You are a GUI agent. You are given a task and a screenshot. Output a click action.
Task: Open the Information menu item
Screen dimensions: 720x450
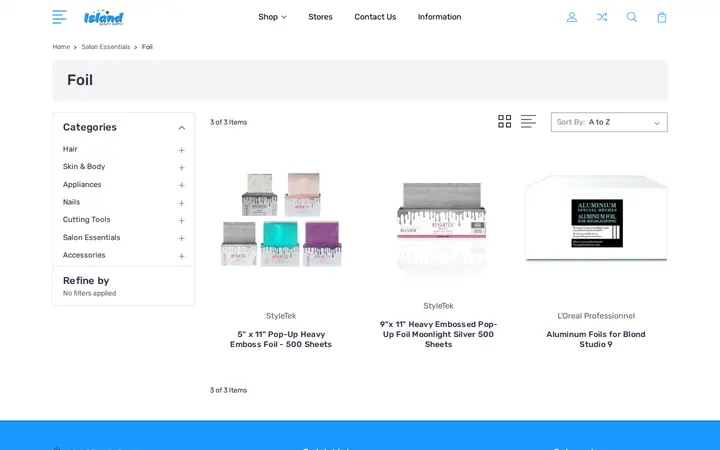(439, 17)
